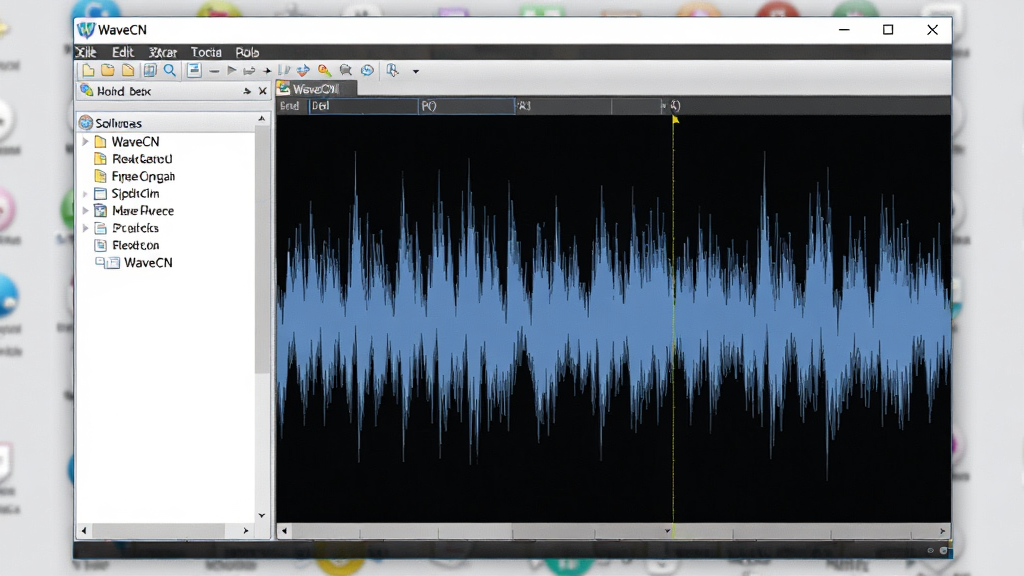Screen dimensions: 1024x576
Task: Click the orange magnifier with green handle
Action: click(325, 71)
